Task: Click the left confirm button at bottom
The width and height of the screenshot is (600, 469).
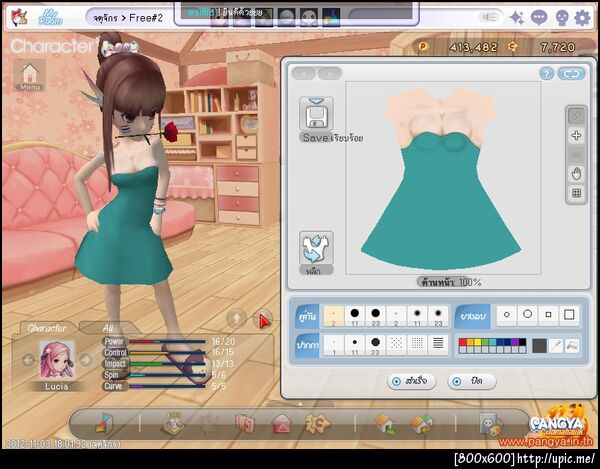Action: [x=412, y=381]
